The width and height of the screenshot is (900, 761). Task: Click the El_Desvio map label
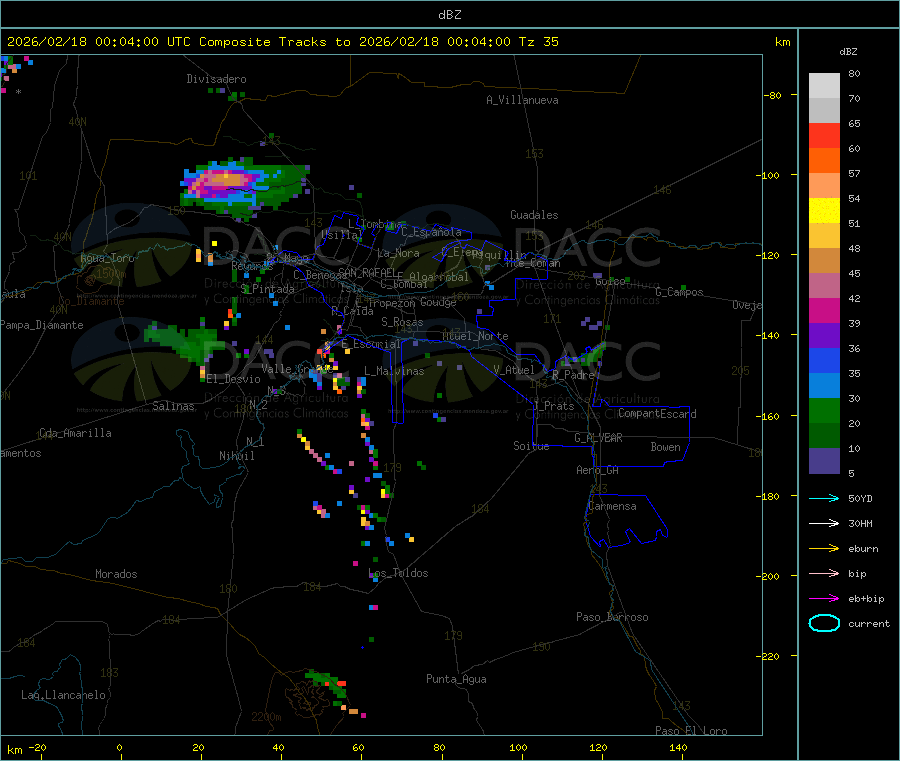[x=234, y=379]
